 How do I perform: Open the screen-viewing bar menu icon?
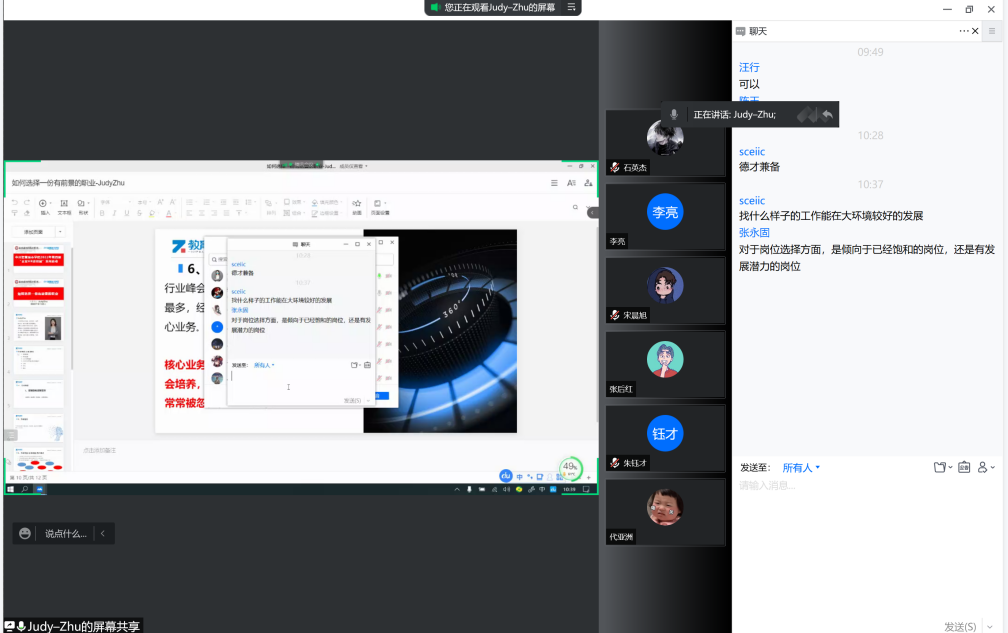pyautogui.click(x=570, y=7)
